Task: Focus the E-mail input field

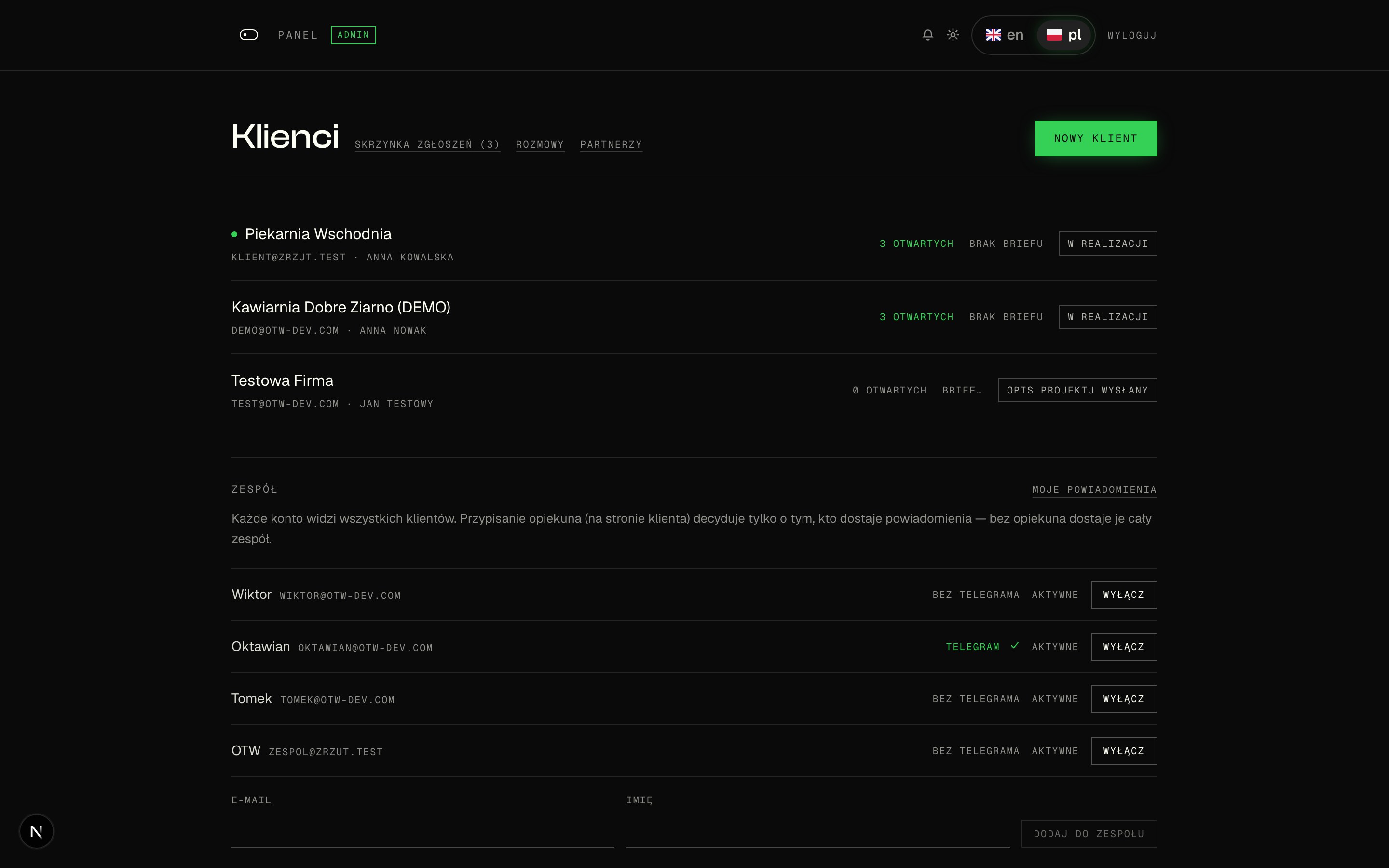Action: (x=422, y=832)
